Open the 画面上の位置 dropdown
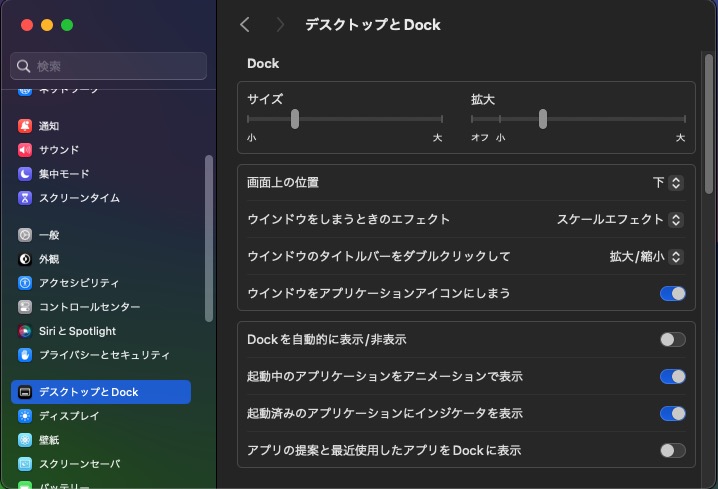The height and width of the screenshot is (489, 718). tap(667, 183)
